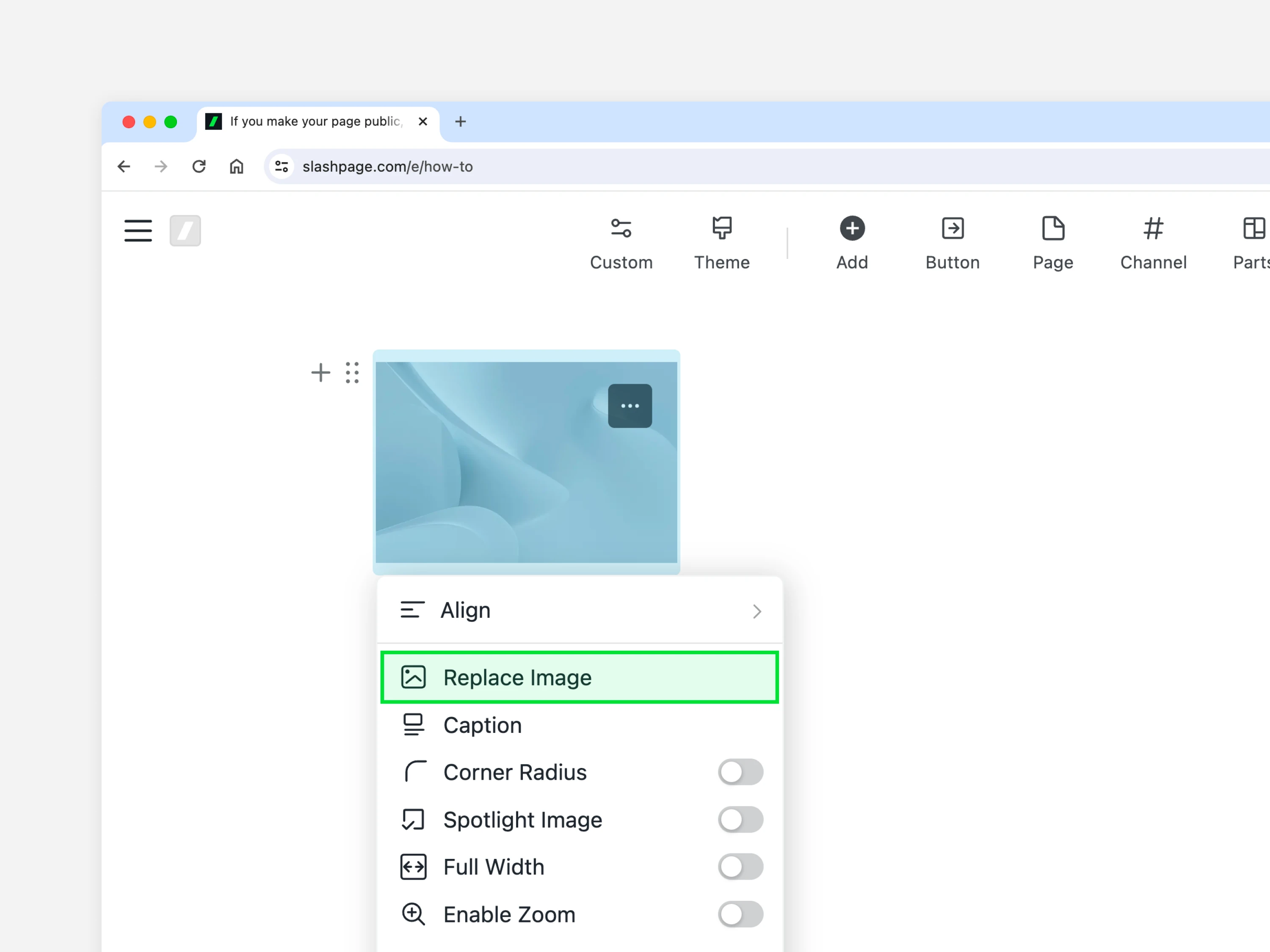Click the Align submenu chevron arrow
Screen dimensions: 1270x952
tap(757, 611)
